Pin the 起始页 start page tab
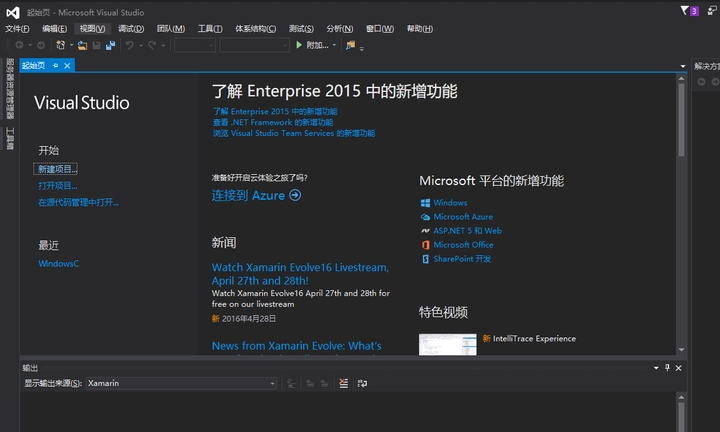Image resolution: width=720 pixels, height=432 pixels. coord(55,66)
